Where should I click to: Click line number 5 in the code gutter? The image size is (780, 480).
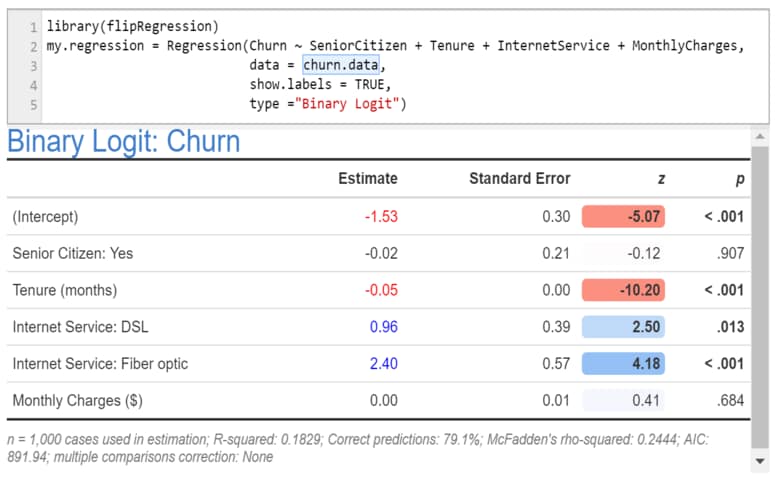pos(33,104)
